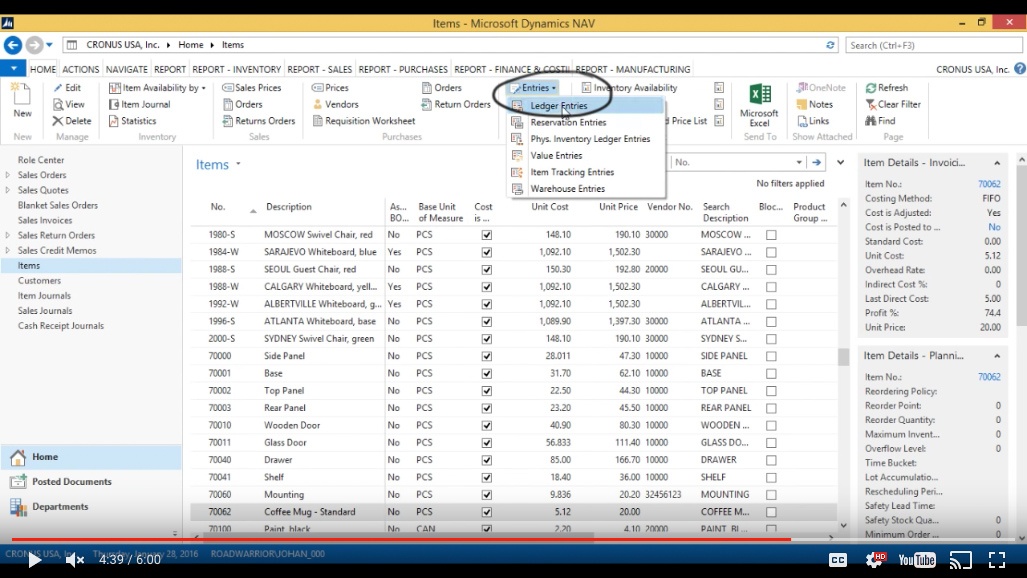The height and width of the screenshot is (578, 1027).
Task: Expand the Sales Return Orders tree node
Action: (x=8, y=235)
